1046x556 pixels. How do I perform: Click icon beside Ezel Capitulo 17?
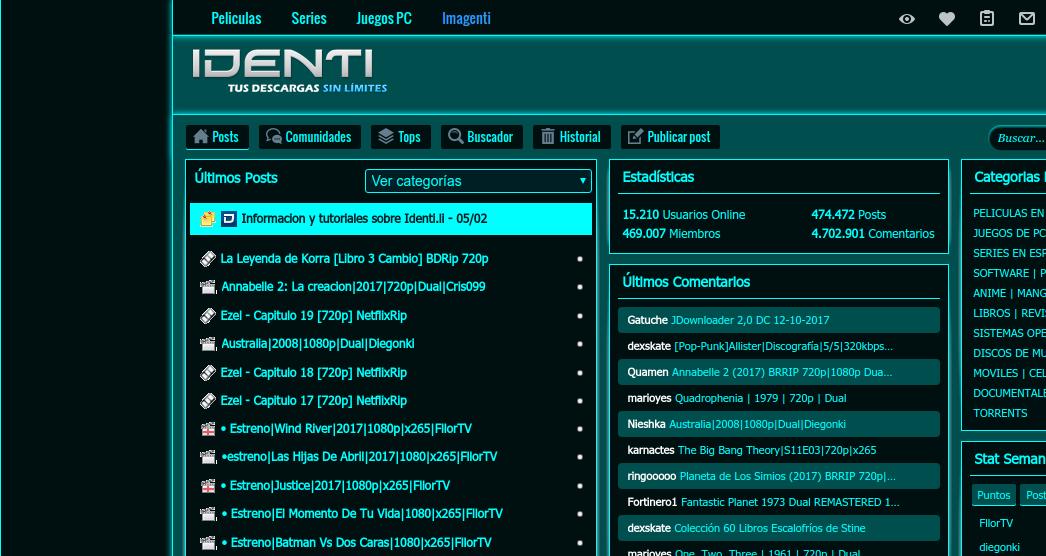coord(207,400)
